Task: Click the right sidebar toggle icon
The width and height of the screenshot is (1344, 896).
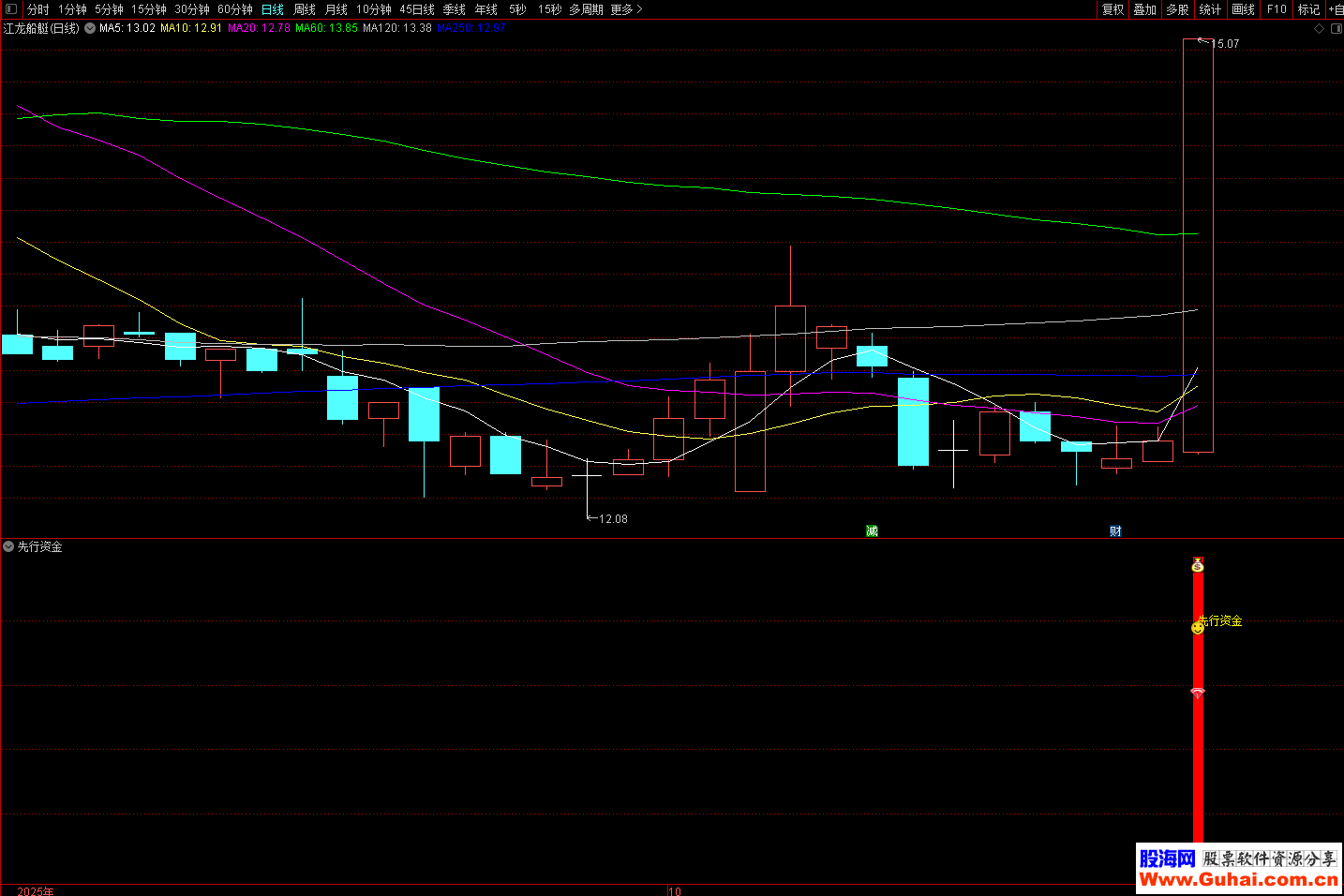Action: tap(1337, 29)
